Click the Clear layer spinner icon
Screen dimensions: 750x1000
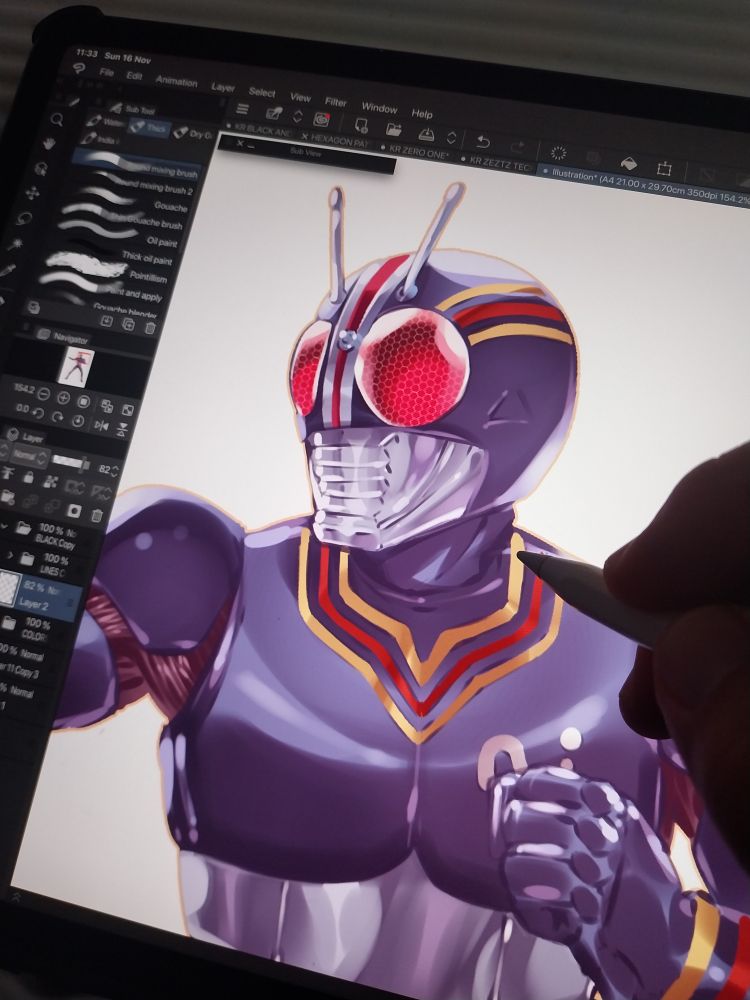(x=558, y=152)
